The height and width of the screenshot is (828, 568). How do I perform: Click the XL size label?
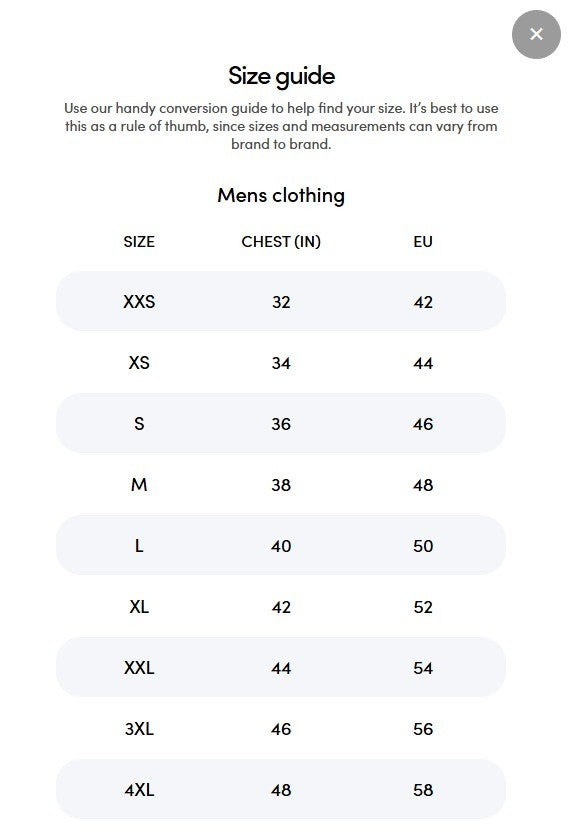coord(139,607)
